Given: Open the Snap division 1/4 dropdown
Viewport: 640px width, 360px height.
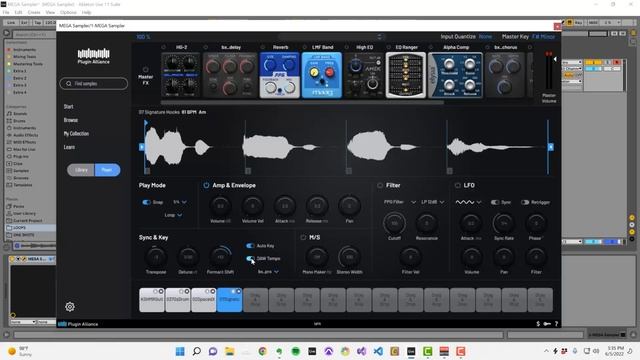Looking at the screenshot, I should click(180, 202).
